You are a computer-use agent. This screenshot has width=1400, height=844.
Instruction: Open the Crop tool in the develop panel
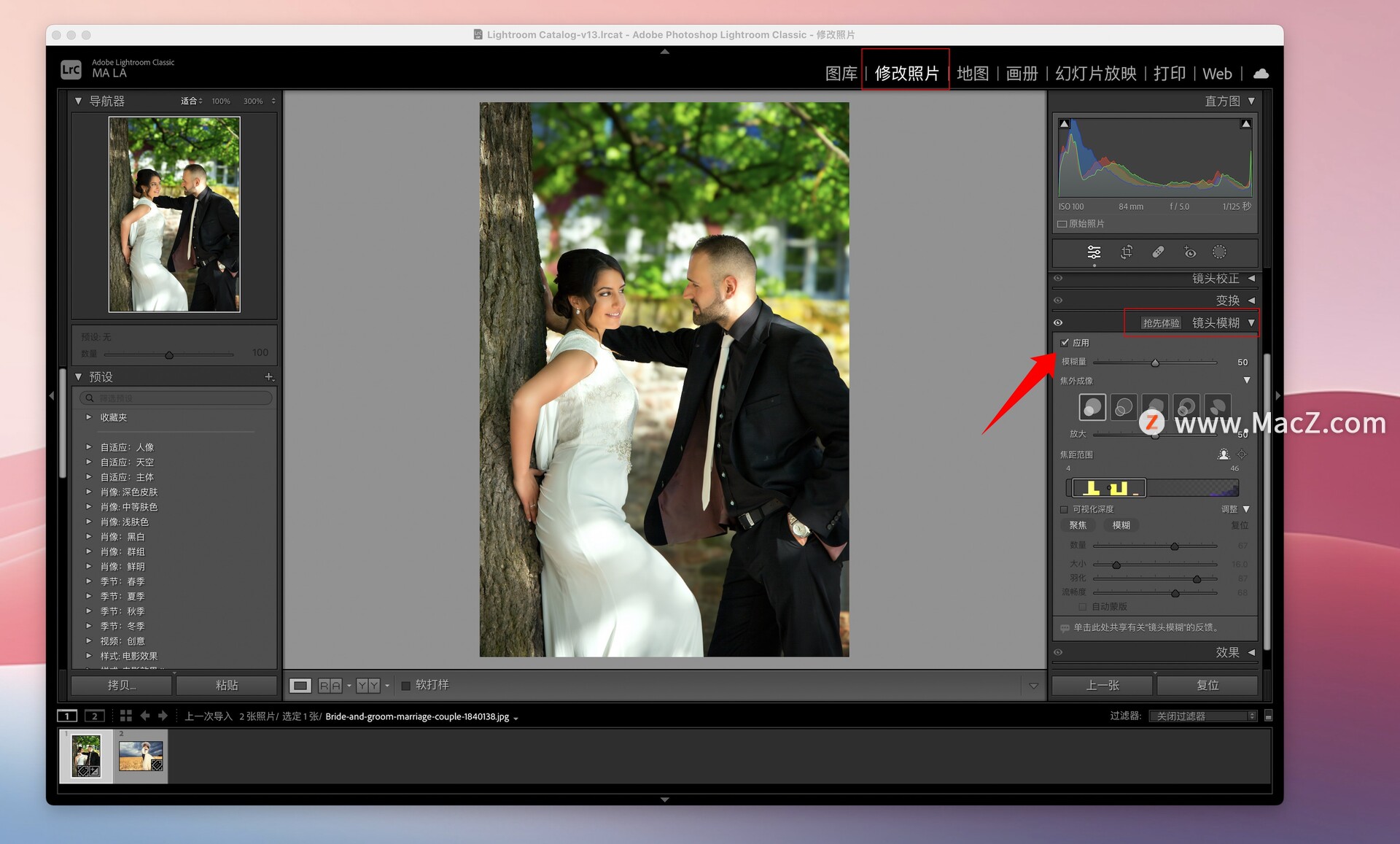[x=1126, y=253]
